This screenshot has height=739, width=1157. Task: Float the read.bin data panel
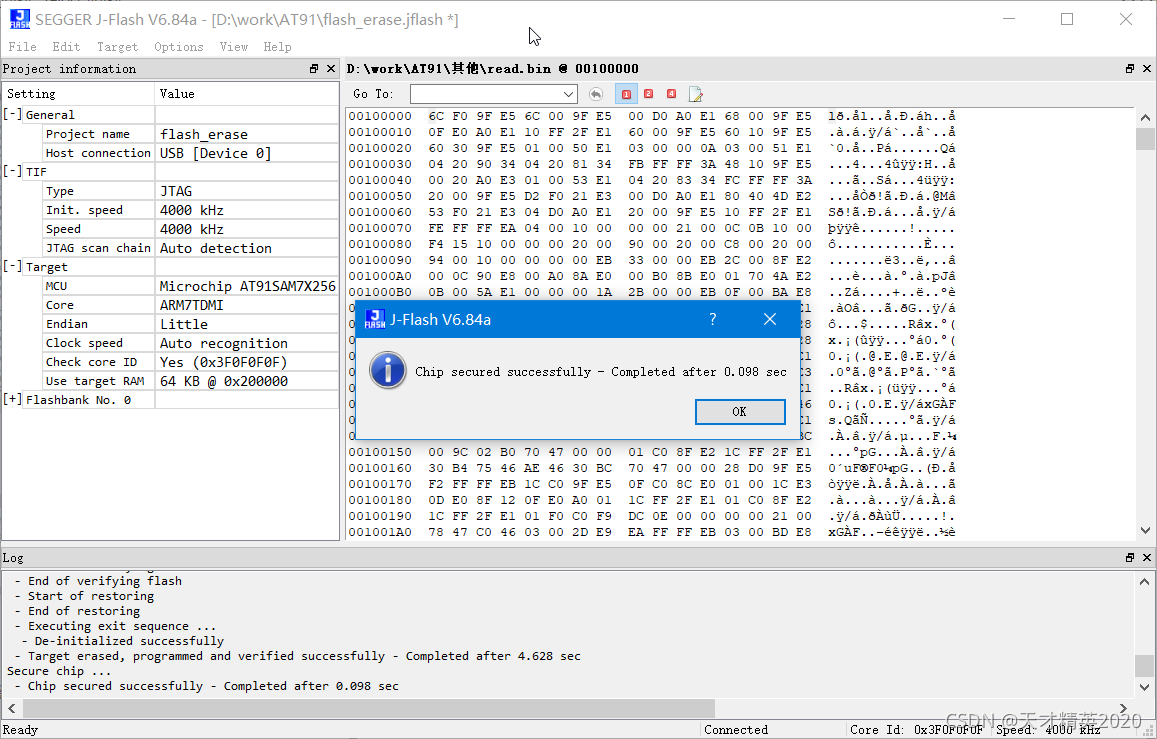coord(1130,69)
